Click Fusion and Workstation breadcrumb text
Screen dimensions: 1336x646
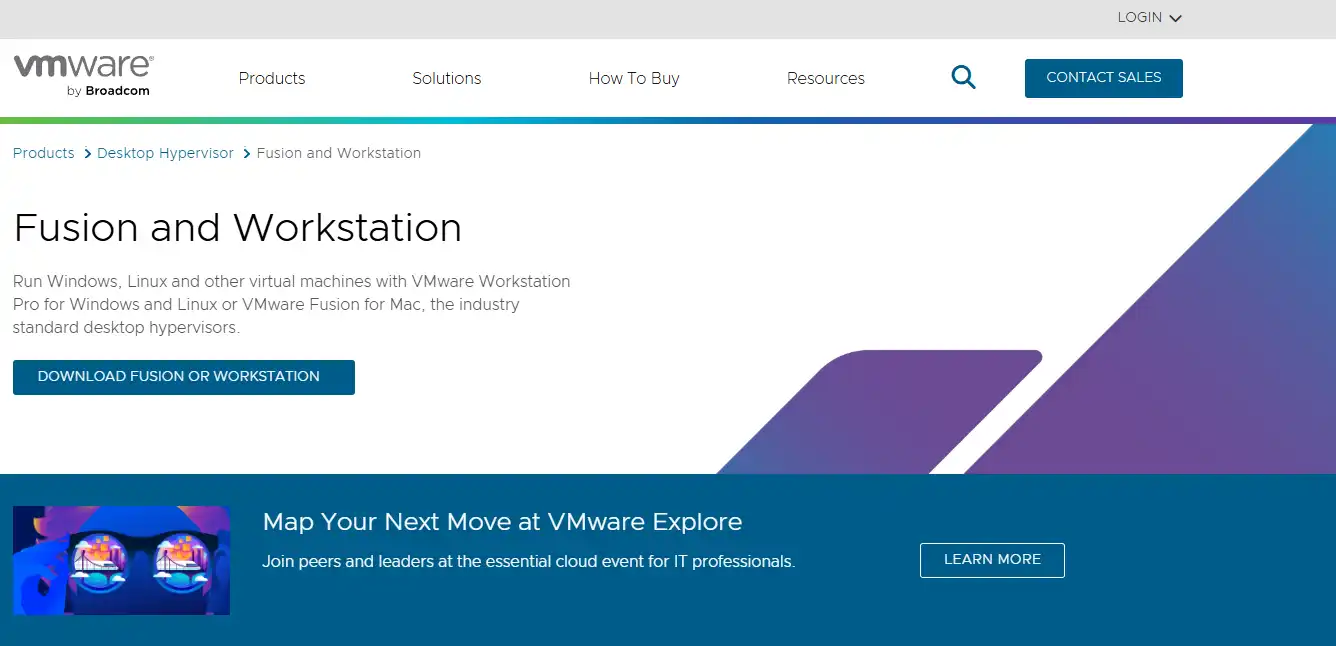tap(339, 153)
